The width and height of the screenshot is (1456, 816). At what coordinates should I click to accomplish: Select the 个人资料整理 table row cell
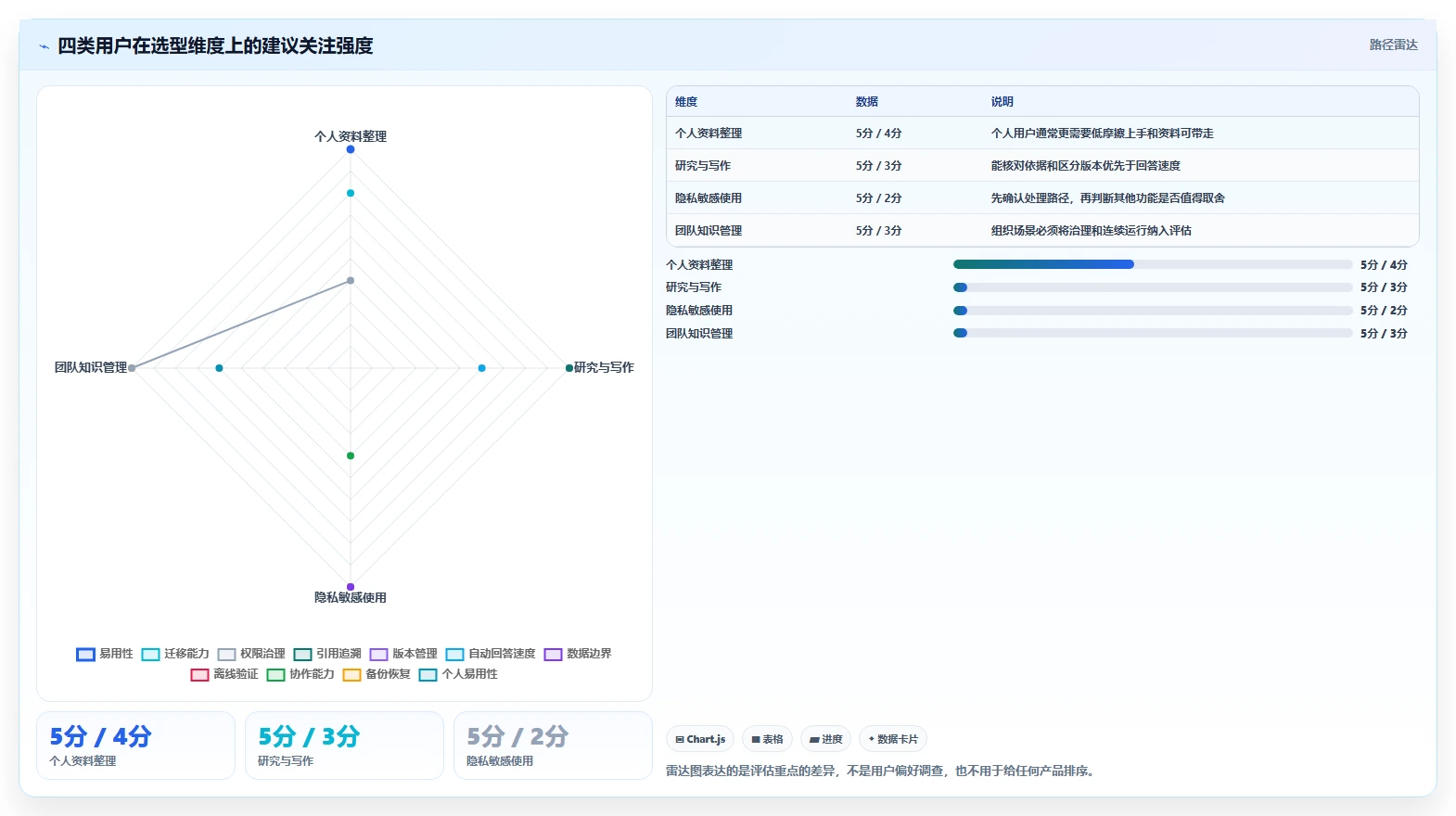click(x=709, y=134)
